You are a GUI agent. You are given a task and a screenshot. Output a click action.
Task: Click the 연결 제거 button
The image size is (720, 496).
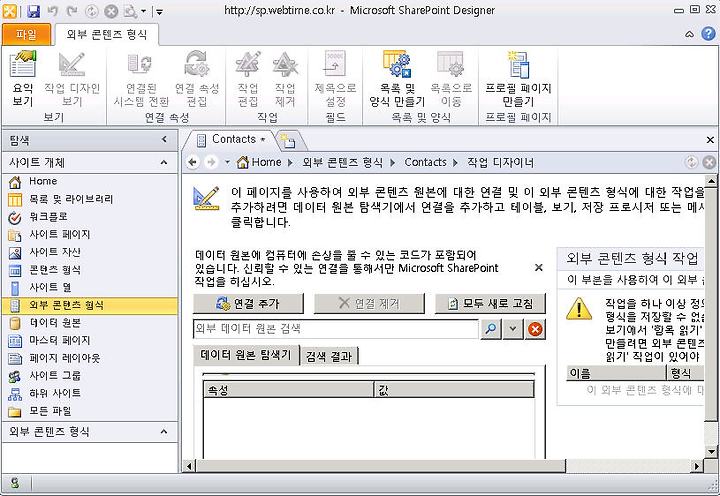369,304
